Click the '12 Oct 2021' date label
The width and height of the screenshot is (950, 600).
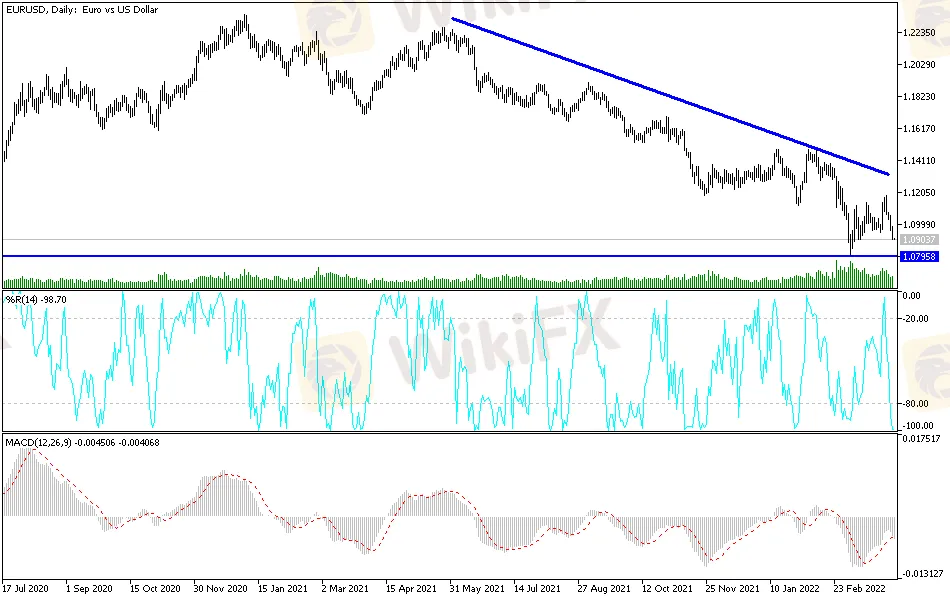coord(667,588)
